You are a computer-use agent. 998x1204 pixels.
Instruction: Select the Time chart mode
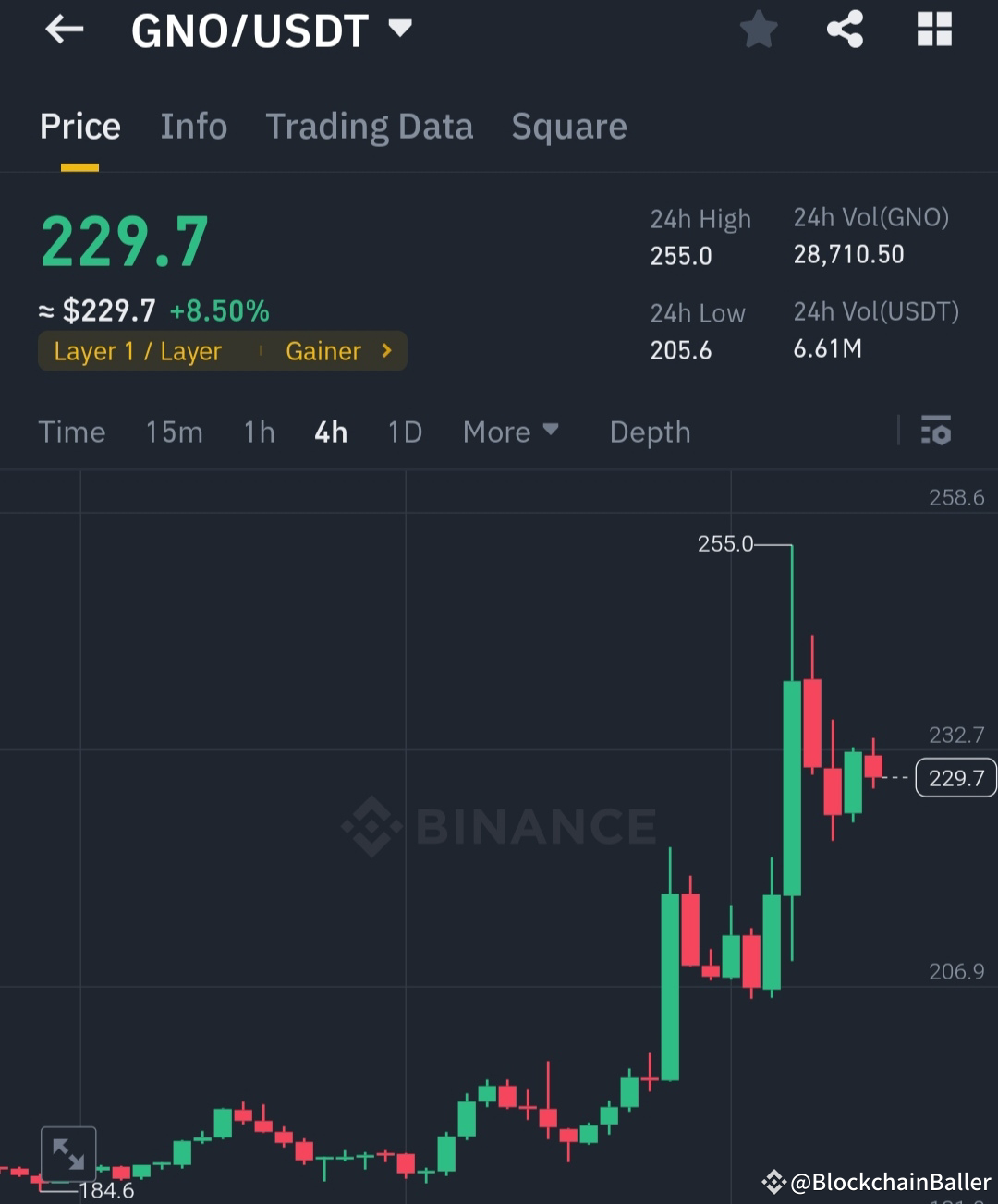point(71,432)
